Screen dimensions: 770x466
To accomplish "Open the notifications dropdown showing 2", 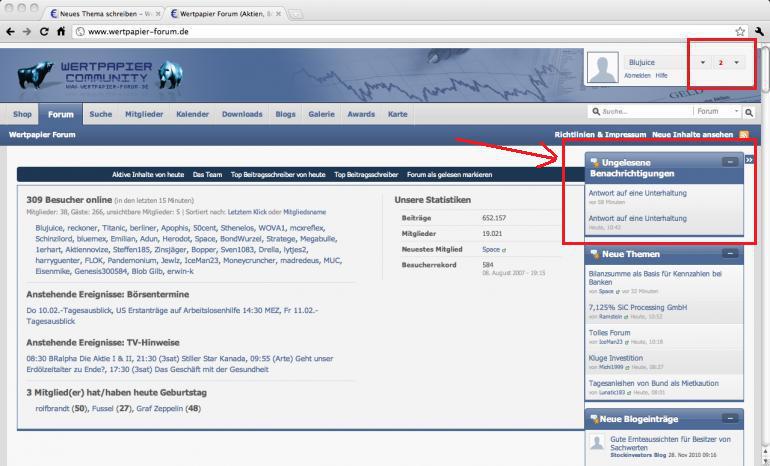I will 729,62.
